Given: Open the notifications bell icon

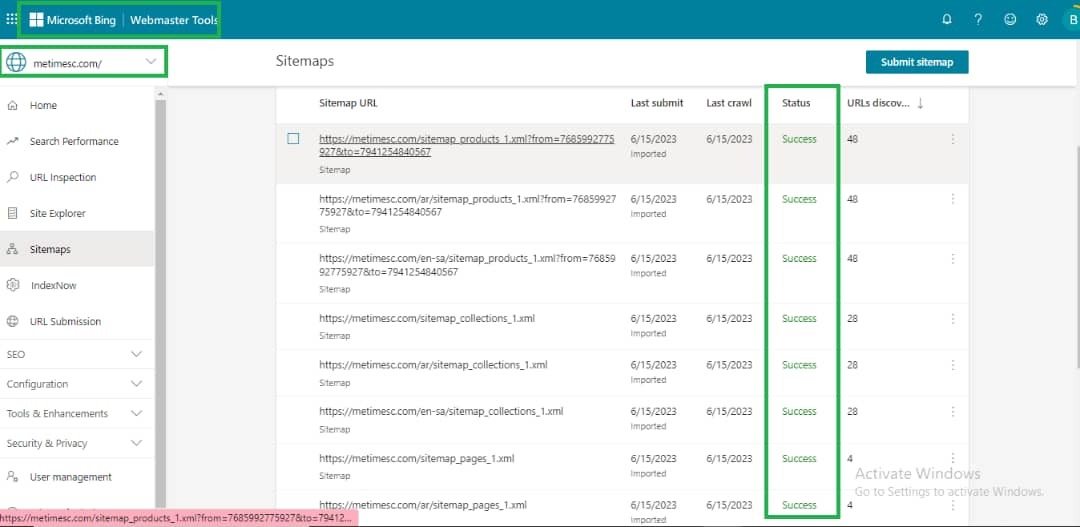Looking at the screenshot, I should 947,19.
